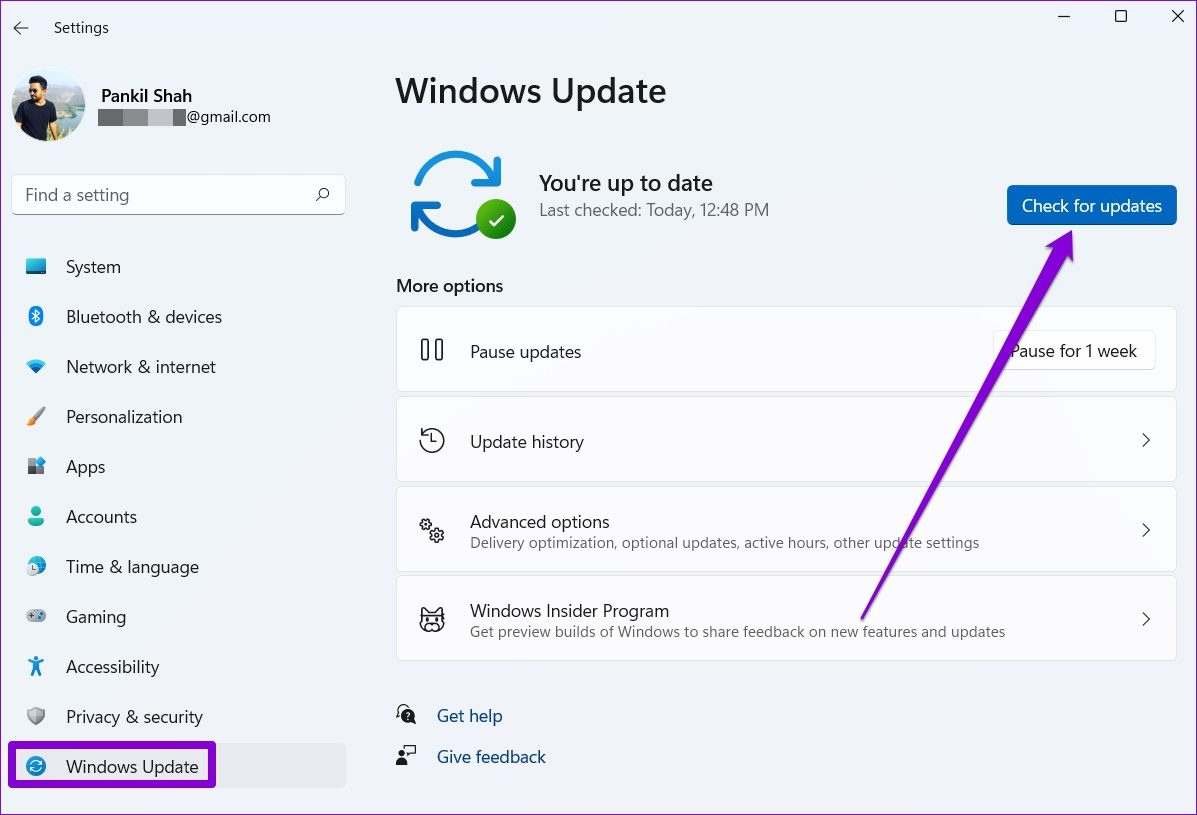The width and height of the screenshot is (1197, 815).
Task: Click the Apps icon in sidebar
Action: [36, 466]
